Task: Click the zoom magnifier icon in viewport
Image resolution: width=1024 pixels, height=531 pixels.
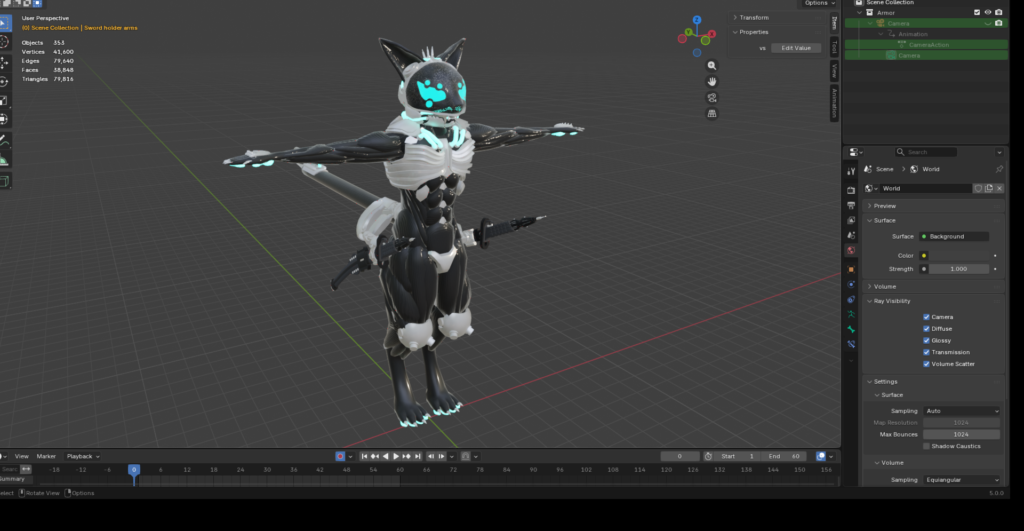Action: tap(712, 65)
